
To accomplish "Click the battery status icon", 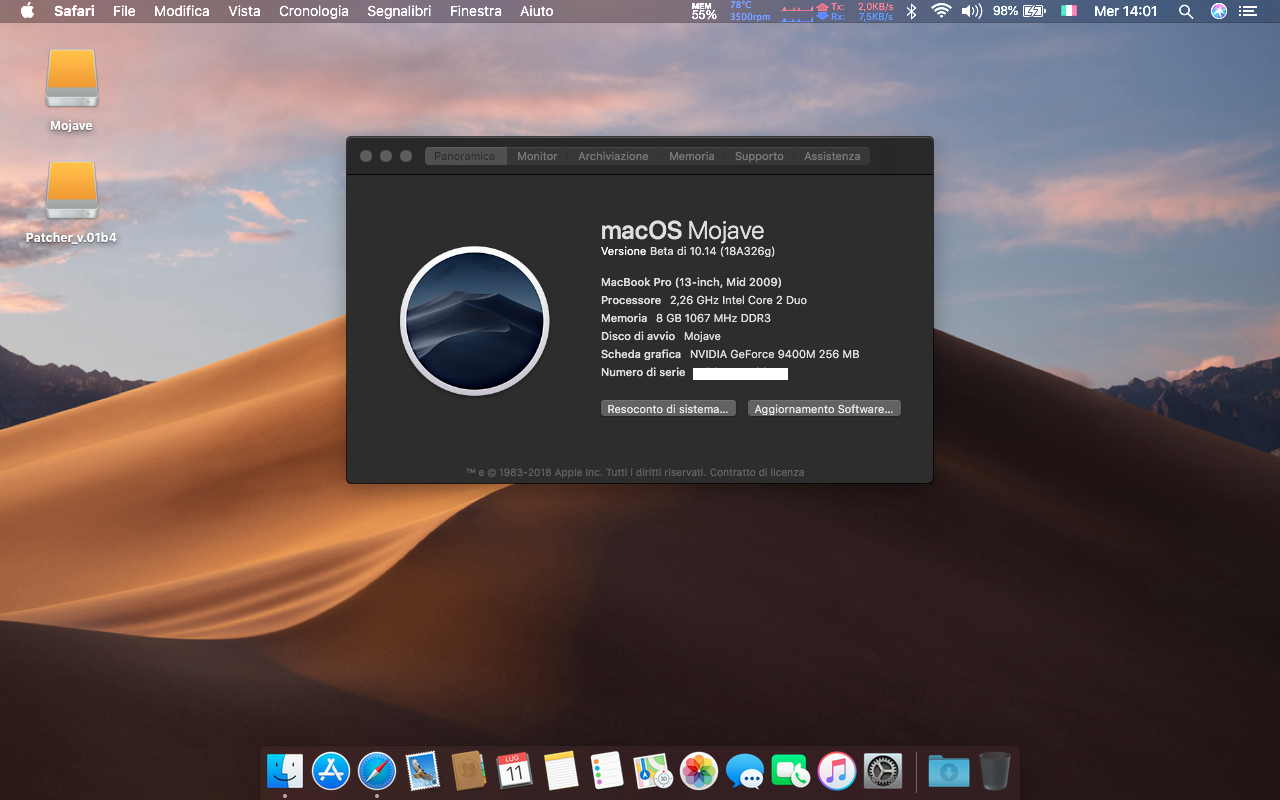I will coord(1034,11).
